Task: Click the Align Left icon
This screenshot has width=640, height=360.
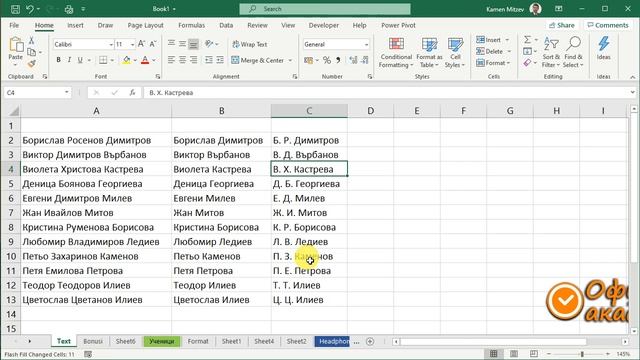Action: click(x=171, y=60)
